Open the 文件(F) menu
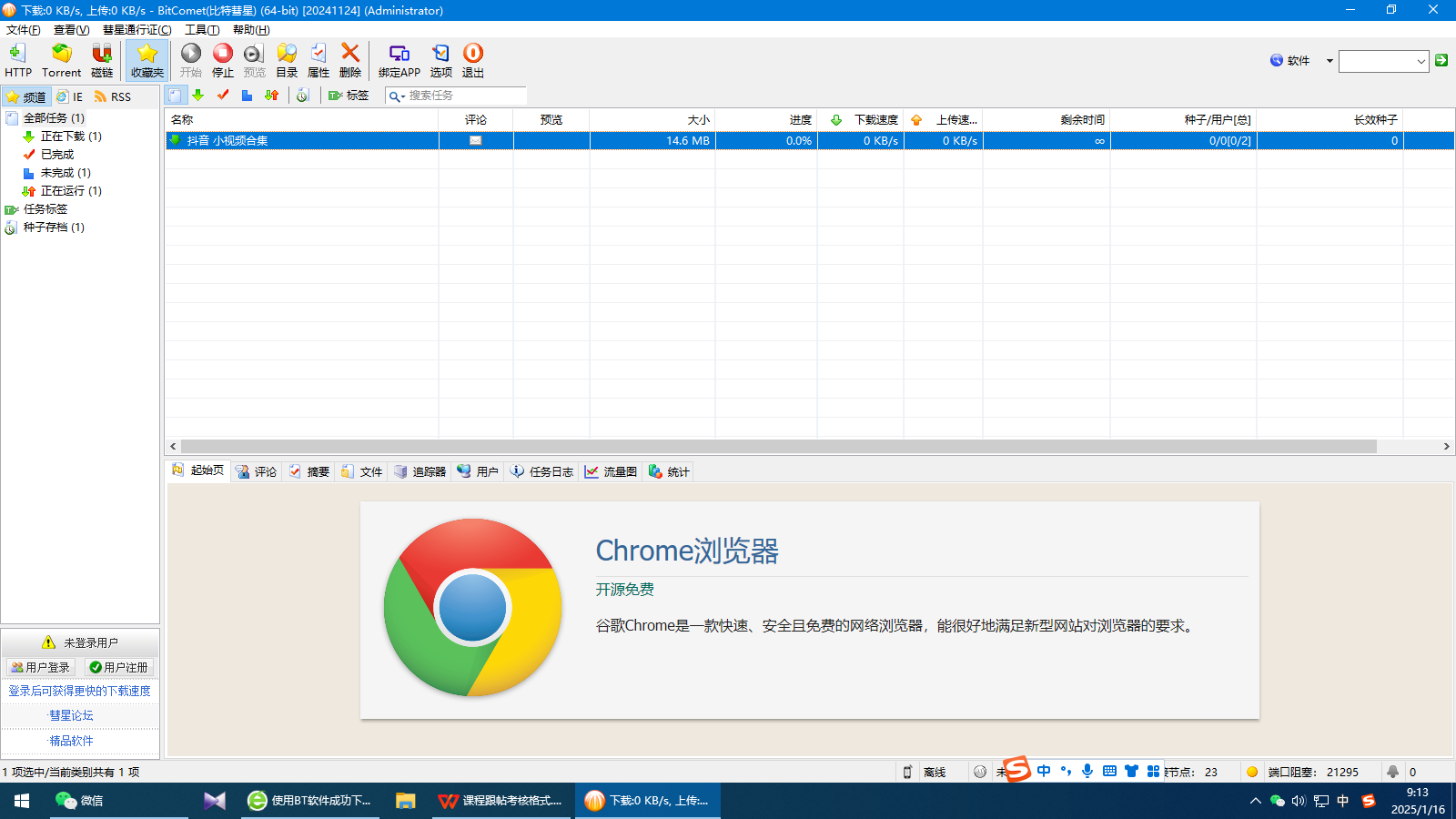Screen dimensions: 1456x819 pos(24,30)
